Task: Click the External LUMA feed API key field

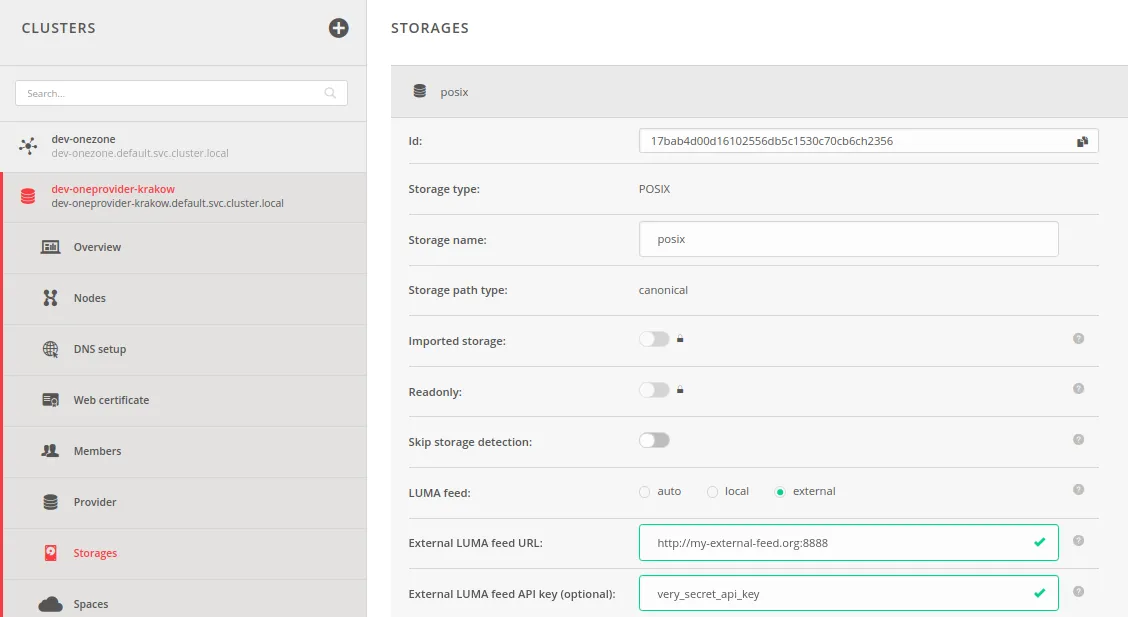Action: pos(849,592)
